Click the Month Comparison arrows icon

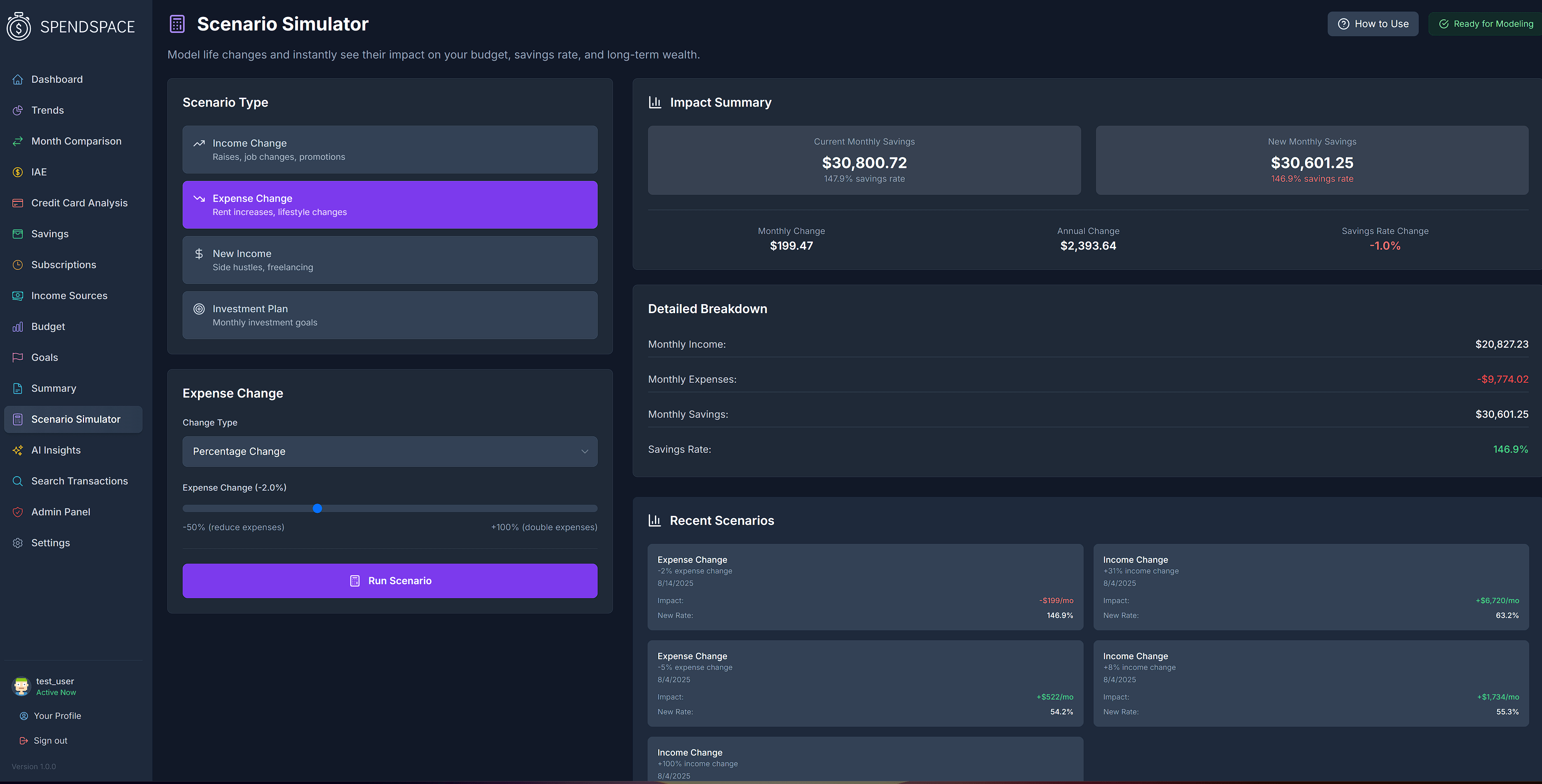click(x=18, y=141)
